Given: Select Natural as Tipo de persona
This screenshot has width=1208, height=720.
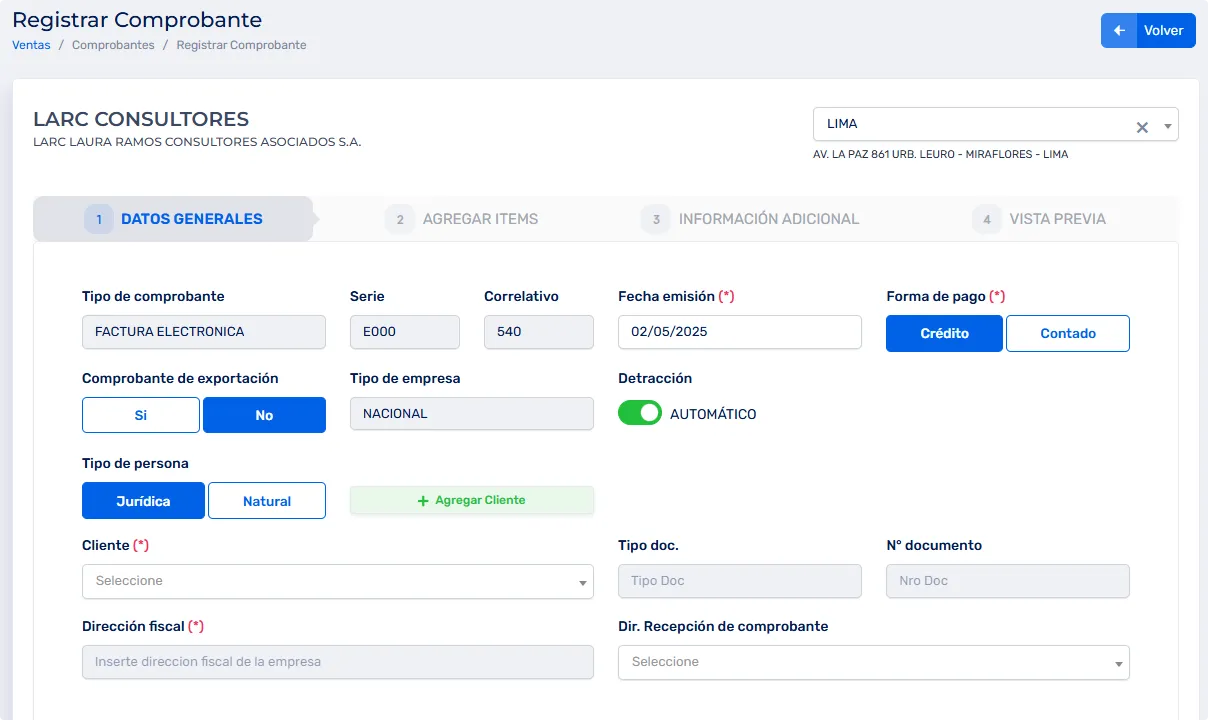Looking at the screenshot, I should pos(266,501).
